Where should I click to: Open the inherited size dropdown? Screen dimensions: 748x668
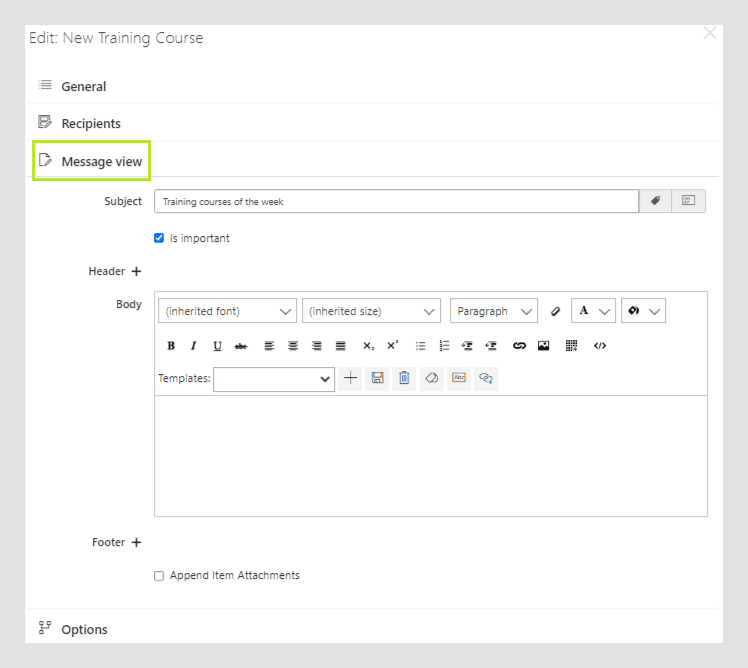[371, 311]
